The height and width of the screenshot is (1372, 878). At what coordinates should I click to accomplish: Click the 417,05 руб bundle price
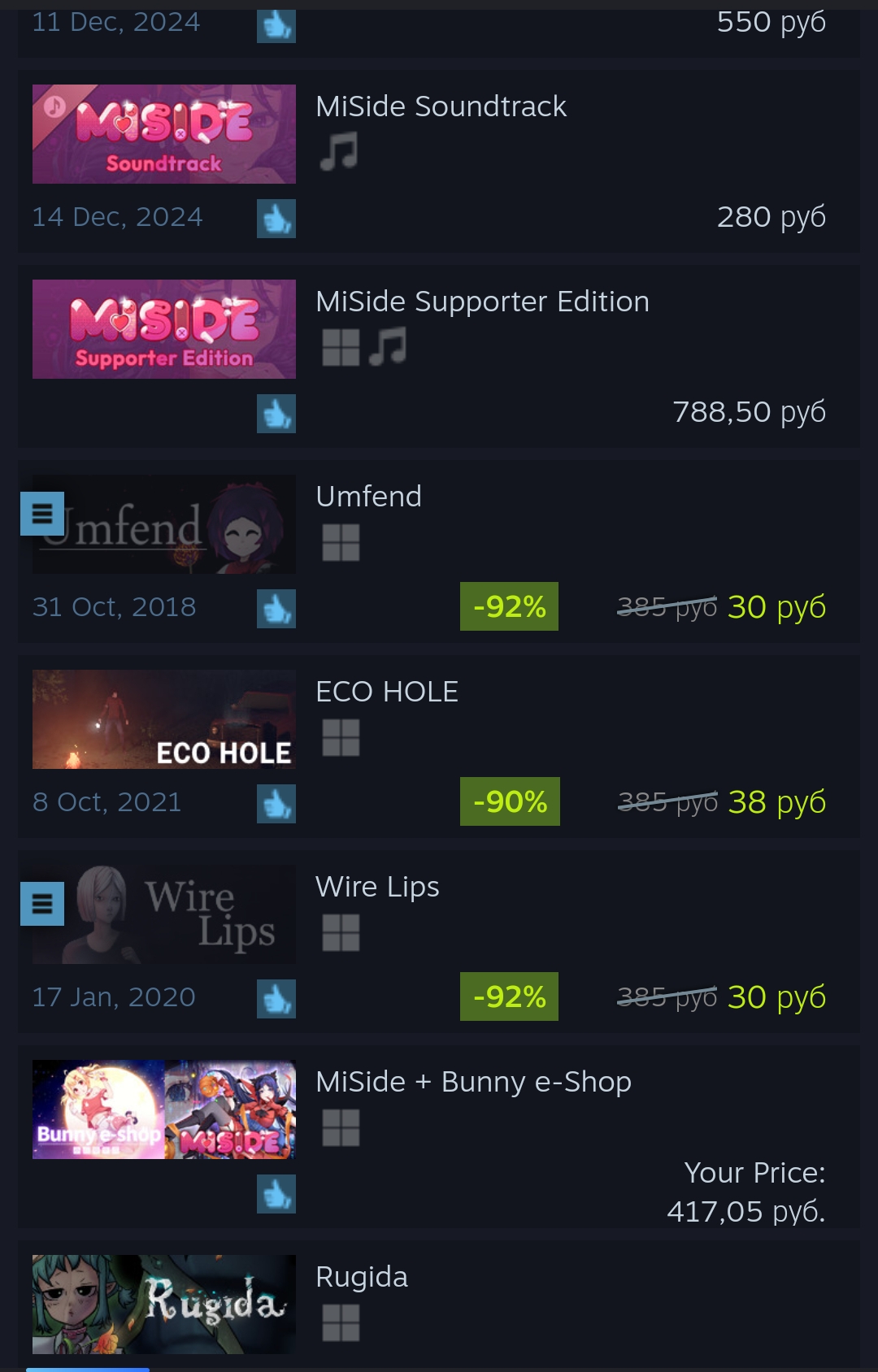click(745, 1212)
